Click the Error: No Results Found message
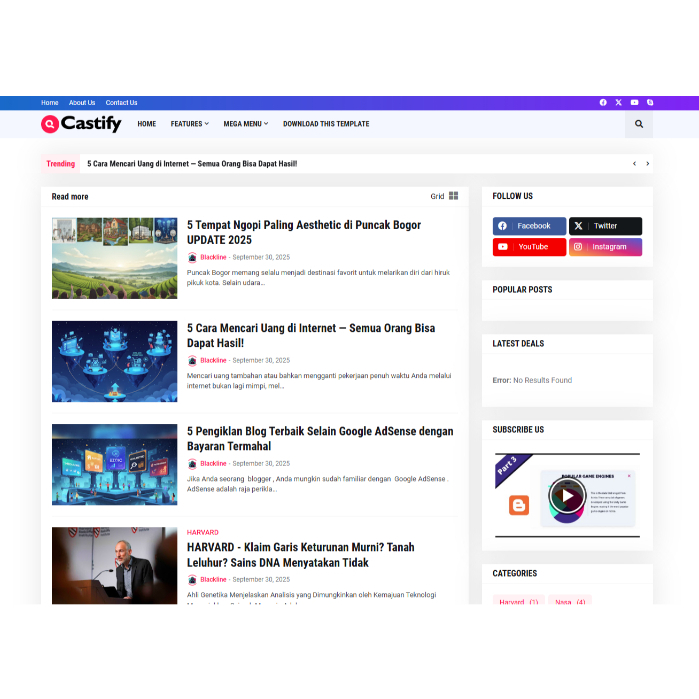 [532, 380]
